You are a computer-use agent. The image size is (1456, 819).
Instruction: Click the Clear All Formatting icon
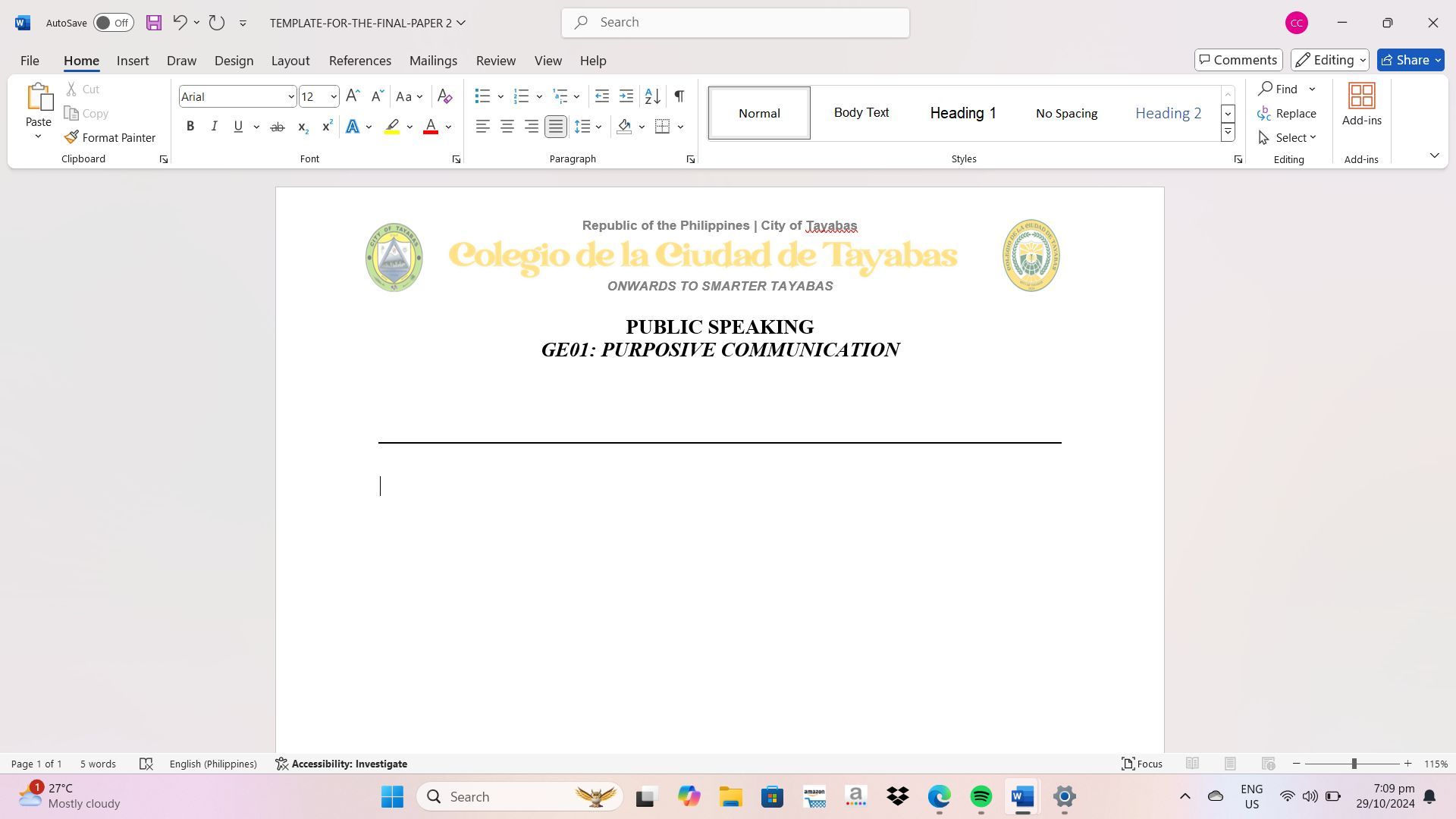[x=445, y=96]
